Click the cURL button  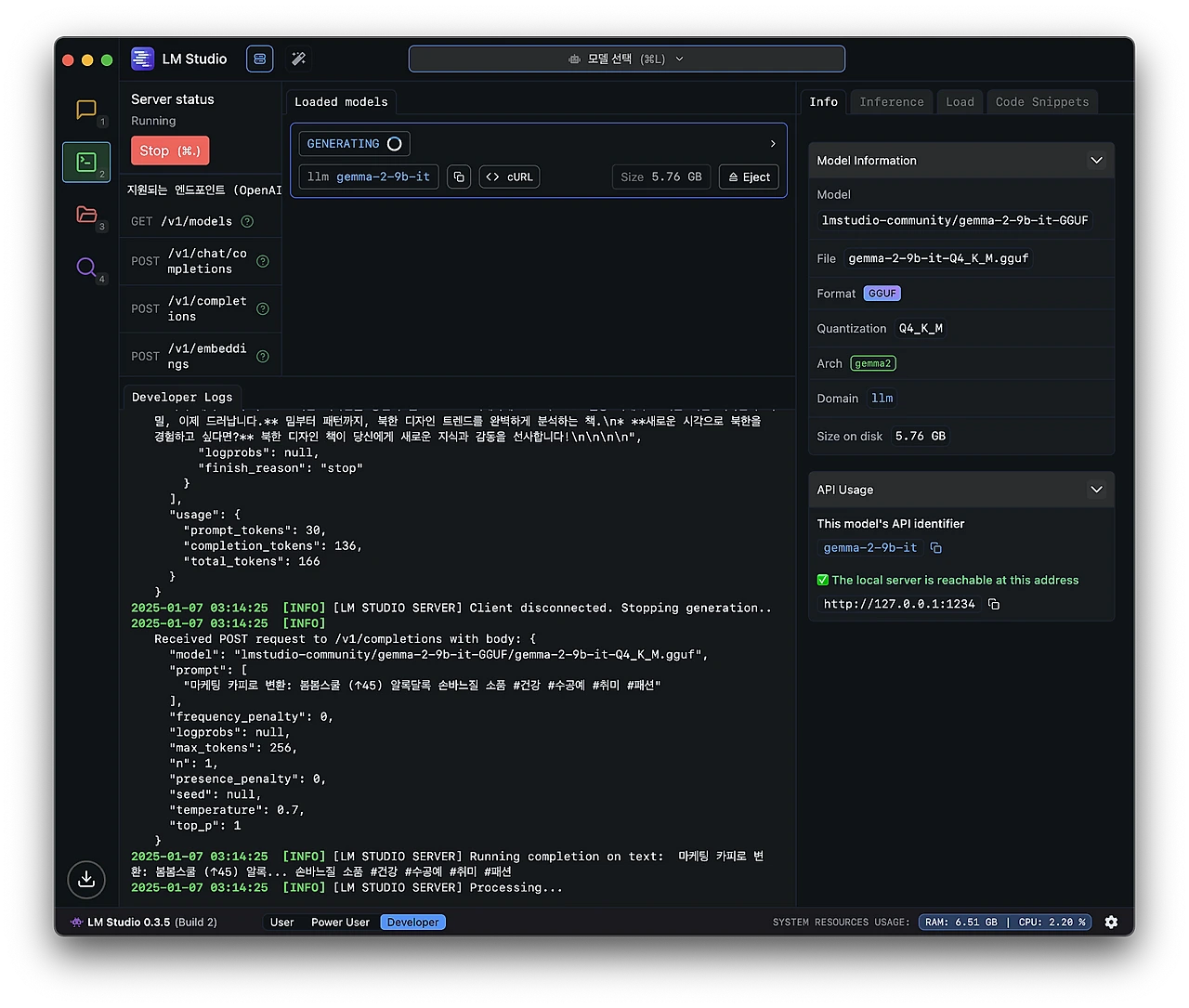point(510,177)
